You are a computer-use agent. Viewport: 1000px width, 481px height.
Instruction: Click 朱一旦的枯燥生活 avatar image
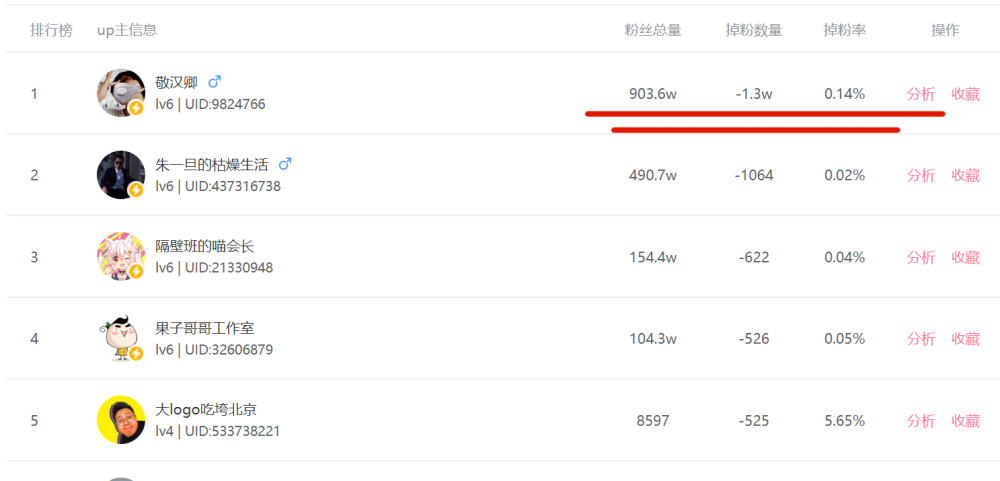[120, 174]
